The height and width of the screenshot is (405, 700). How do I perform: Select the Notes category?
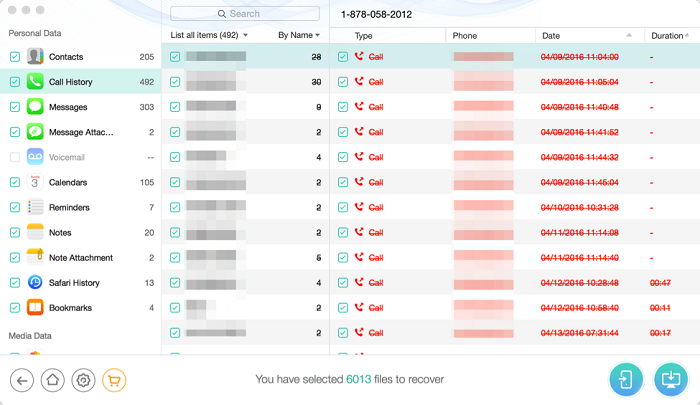click(81, 232)
